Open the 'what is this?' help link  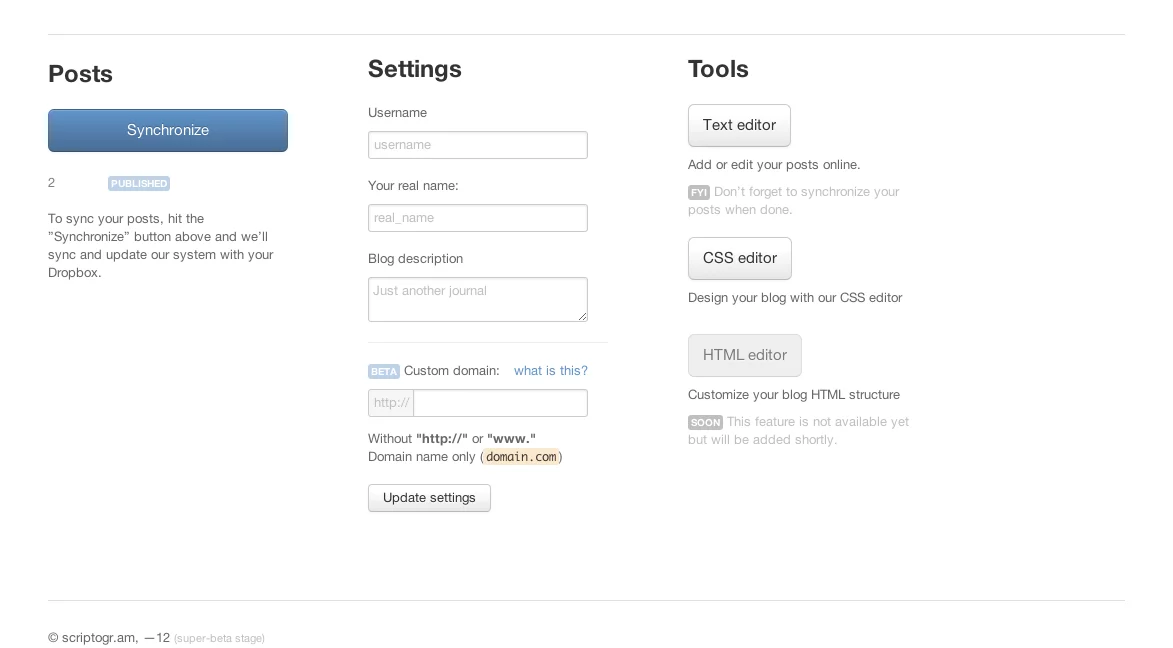[x=551, y=370]
